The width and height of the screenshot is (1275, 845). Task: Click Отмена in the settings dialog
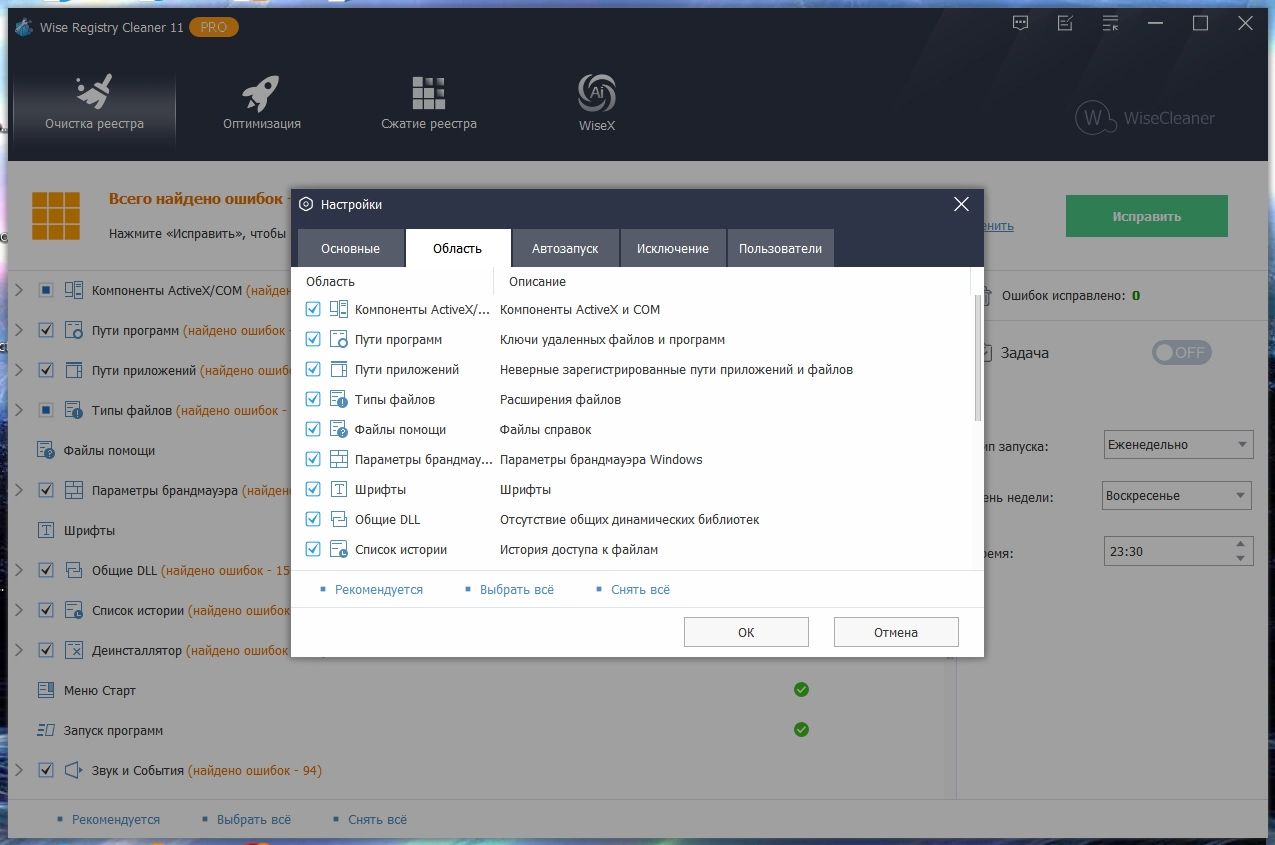pos(896,632)
